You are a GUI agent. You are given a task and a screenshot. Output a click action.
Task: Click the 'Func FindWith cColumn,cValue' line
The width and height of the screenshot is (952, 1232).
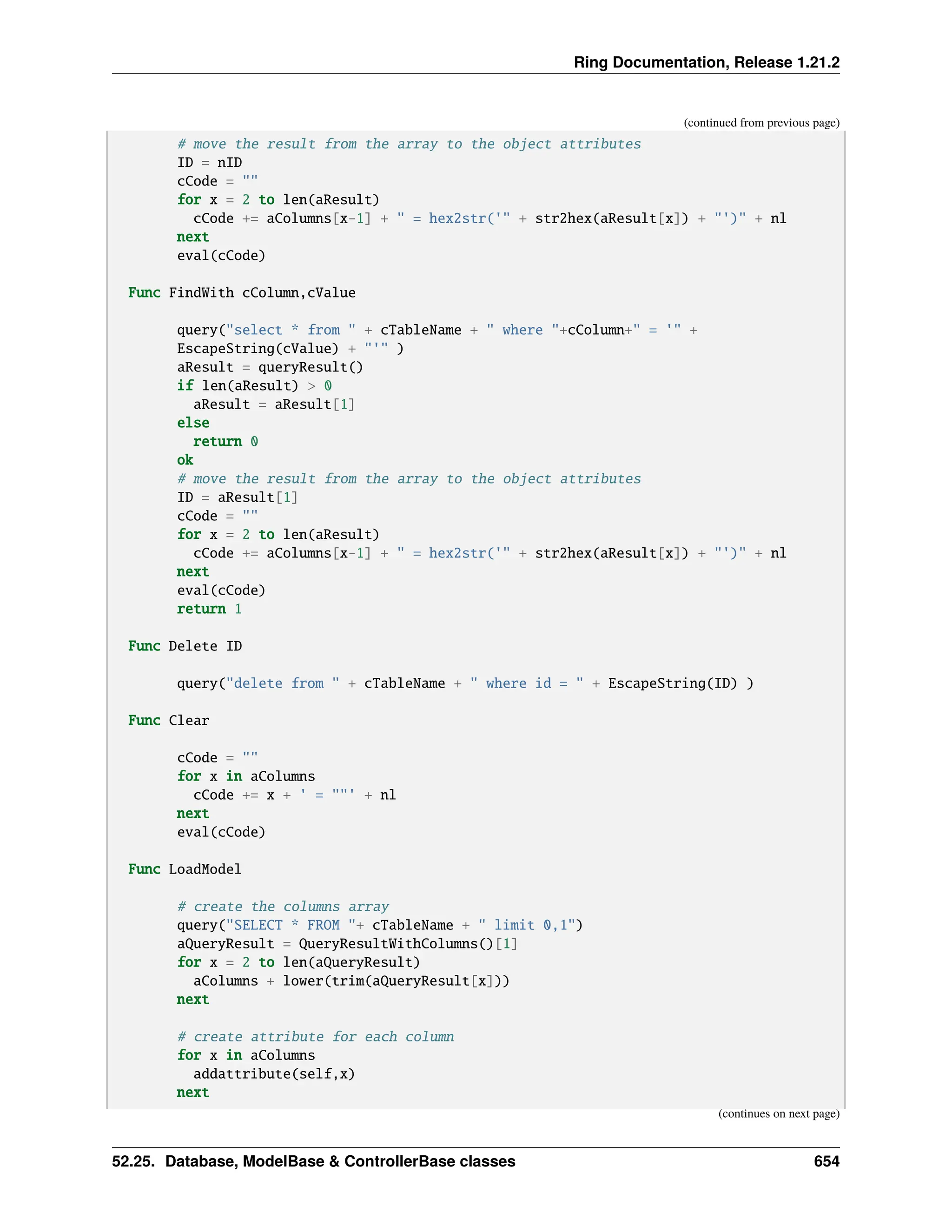(241, 293)
